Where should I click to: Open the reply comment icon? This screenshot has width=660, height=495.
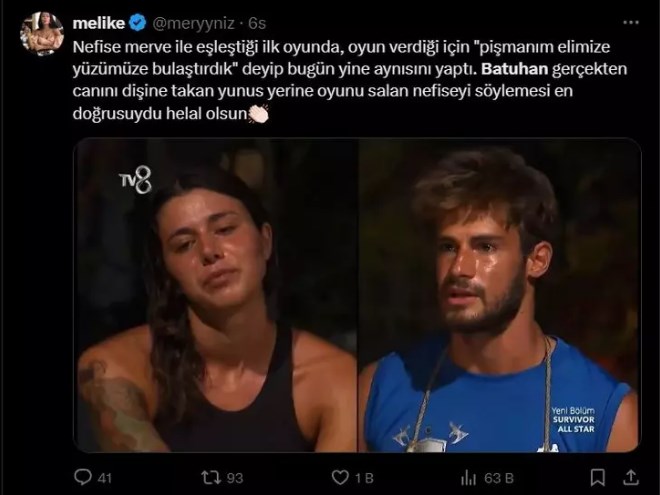point(83,477)
